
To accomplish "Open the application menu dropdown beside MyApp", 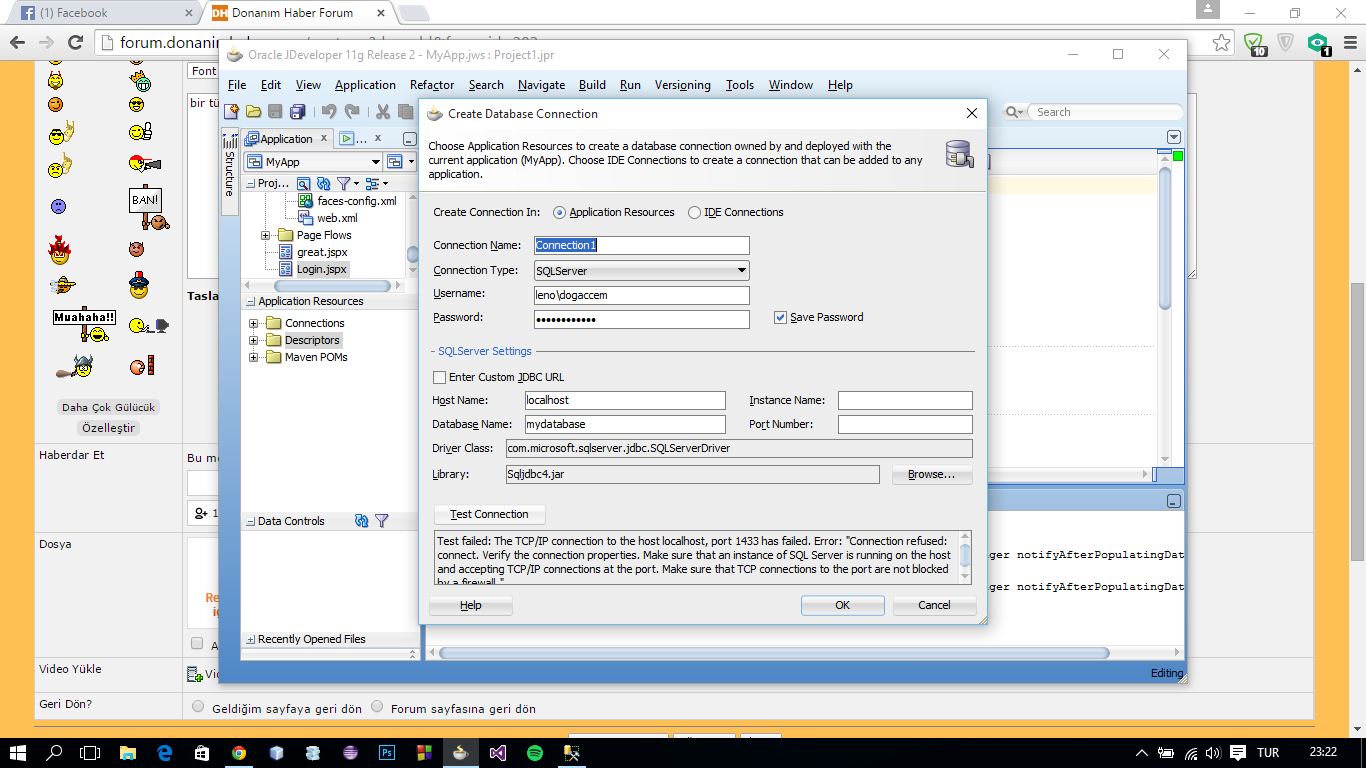I will [x=400, y=162].
